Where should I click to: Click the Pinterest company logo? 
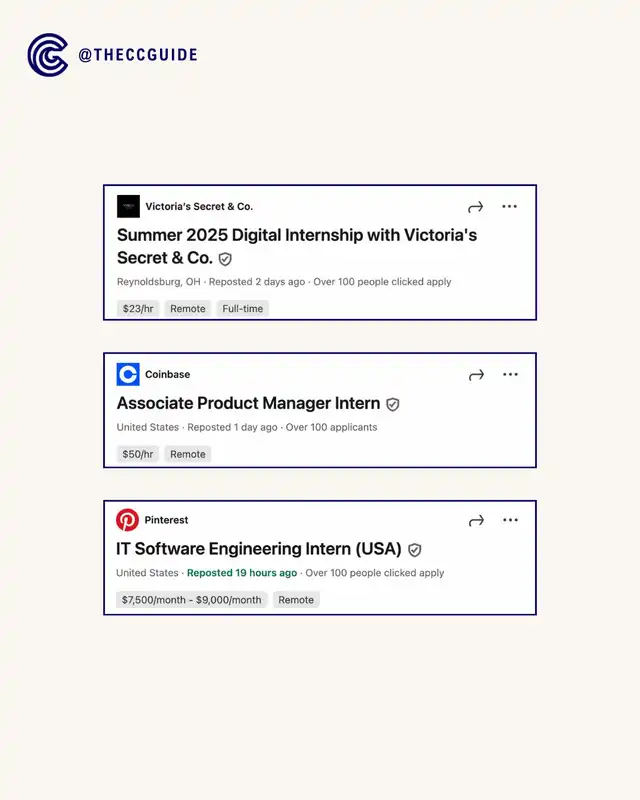[127, 520]
